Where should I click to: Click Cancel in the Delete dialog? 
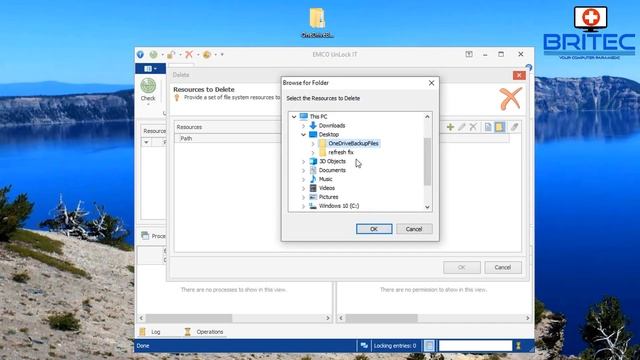[502, 267]
